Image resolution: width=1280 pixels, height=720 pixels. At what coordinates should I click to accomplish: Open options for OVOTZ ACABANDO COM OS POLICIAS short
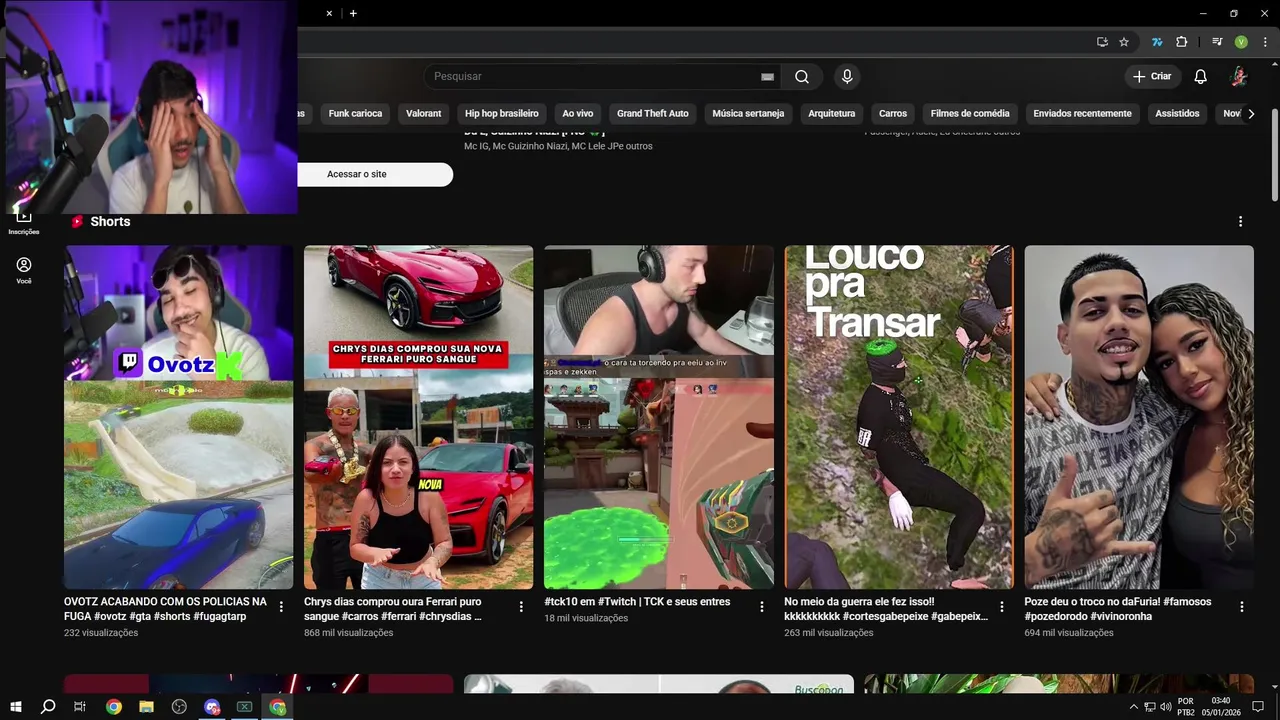coord(281,607)
